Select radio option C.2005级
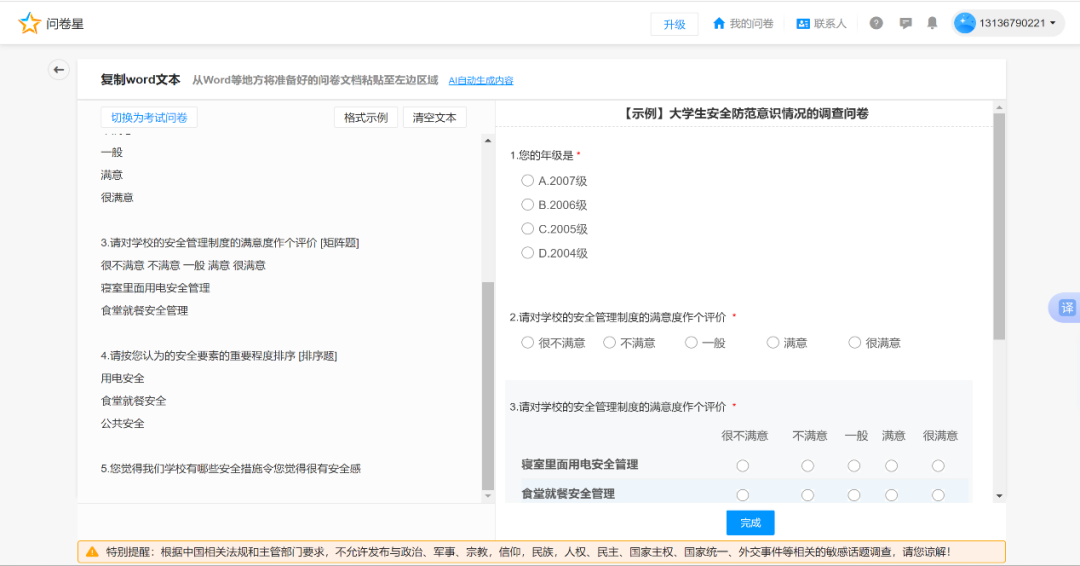 click(528, 229)
